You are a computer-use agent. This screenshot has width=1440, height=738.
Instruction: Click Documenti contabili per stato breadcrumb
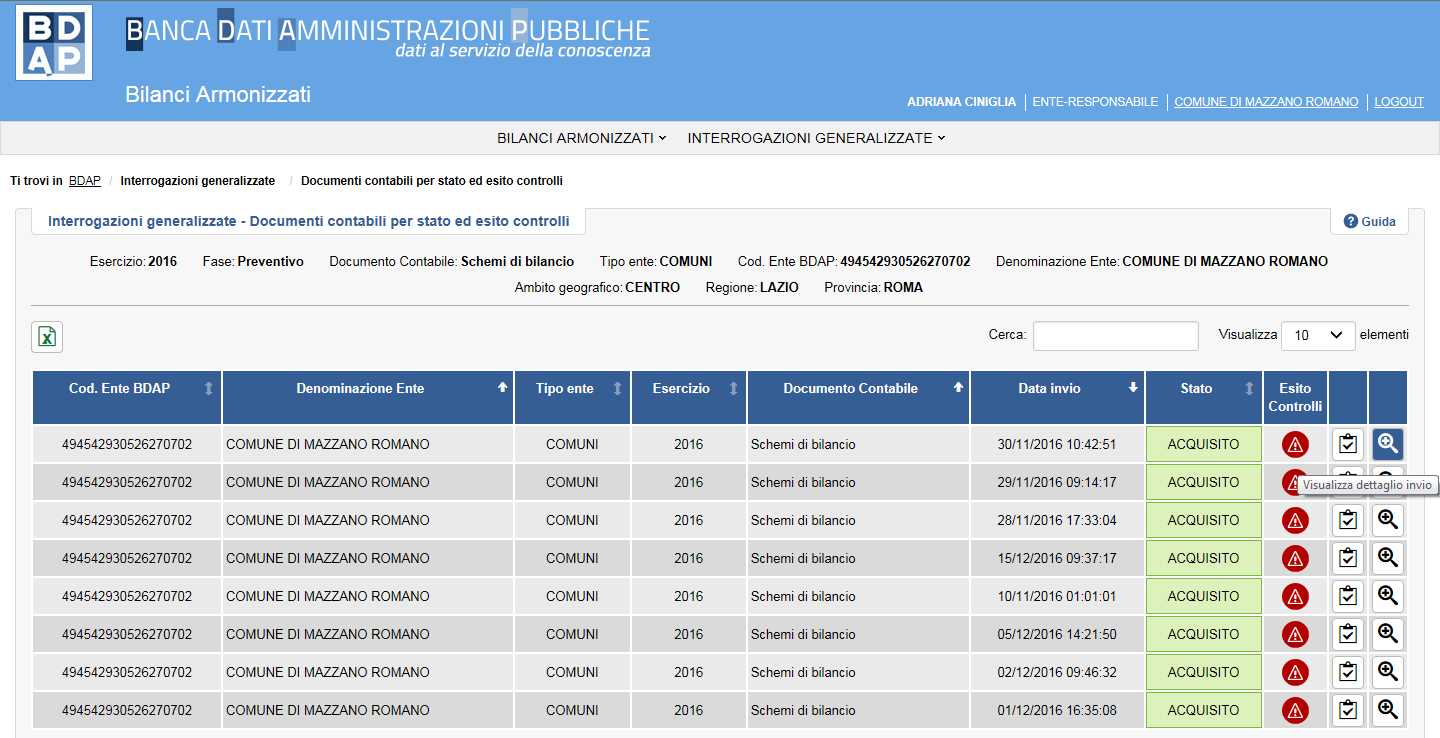(x=432, y=181)
